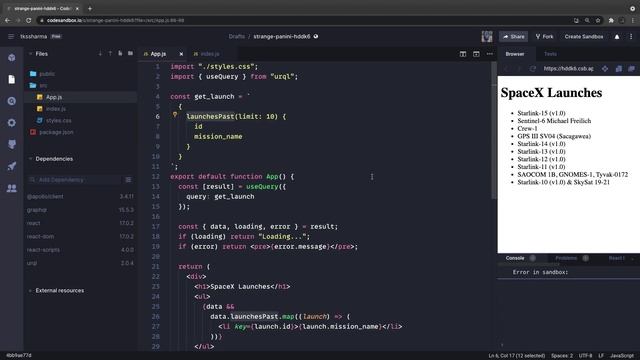This screenshot has height=360, width=640.
Task: Click the react-scripts dependency entry
Action: coord(80,250)
